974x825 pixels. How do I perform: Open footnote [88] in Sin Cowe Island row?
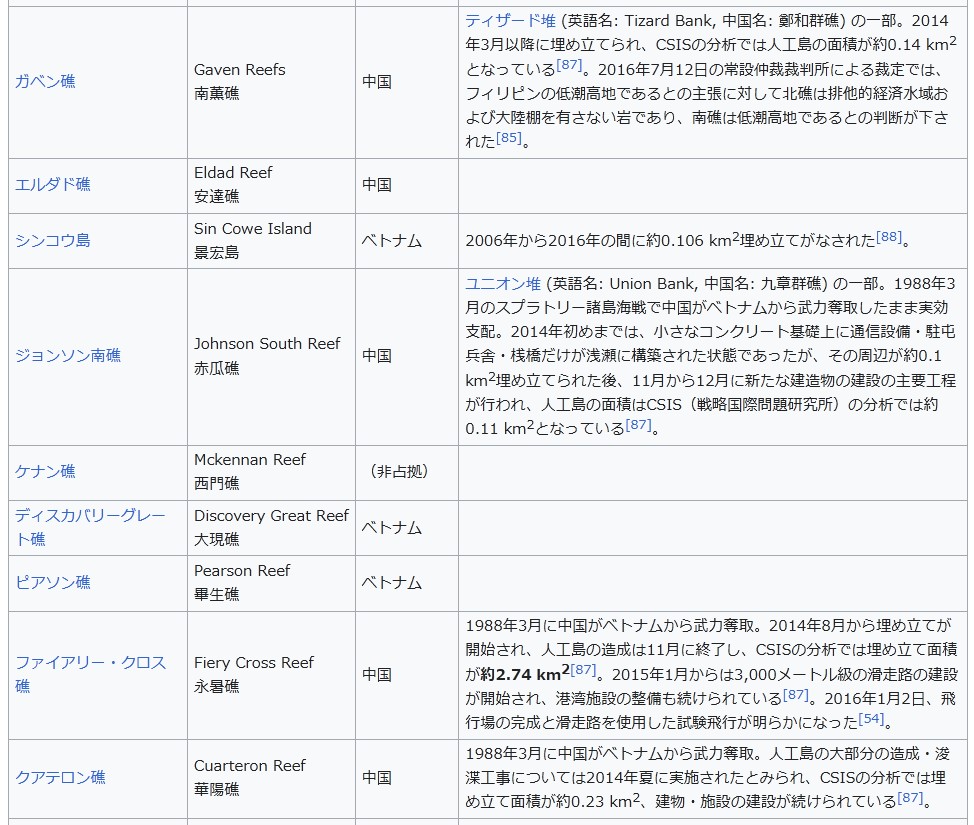[x=889, y=237]
